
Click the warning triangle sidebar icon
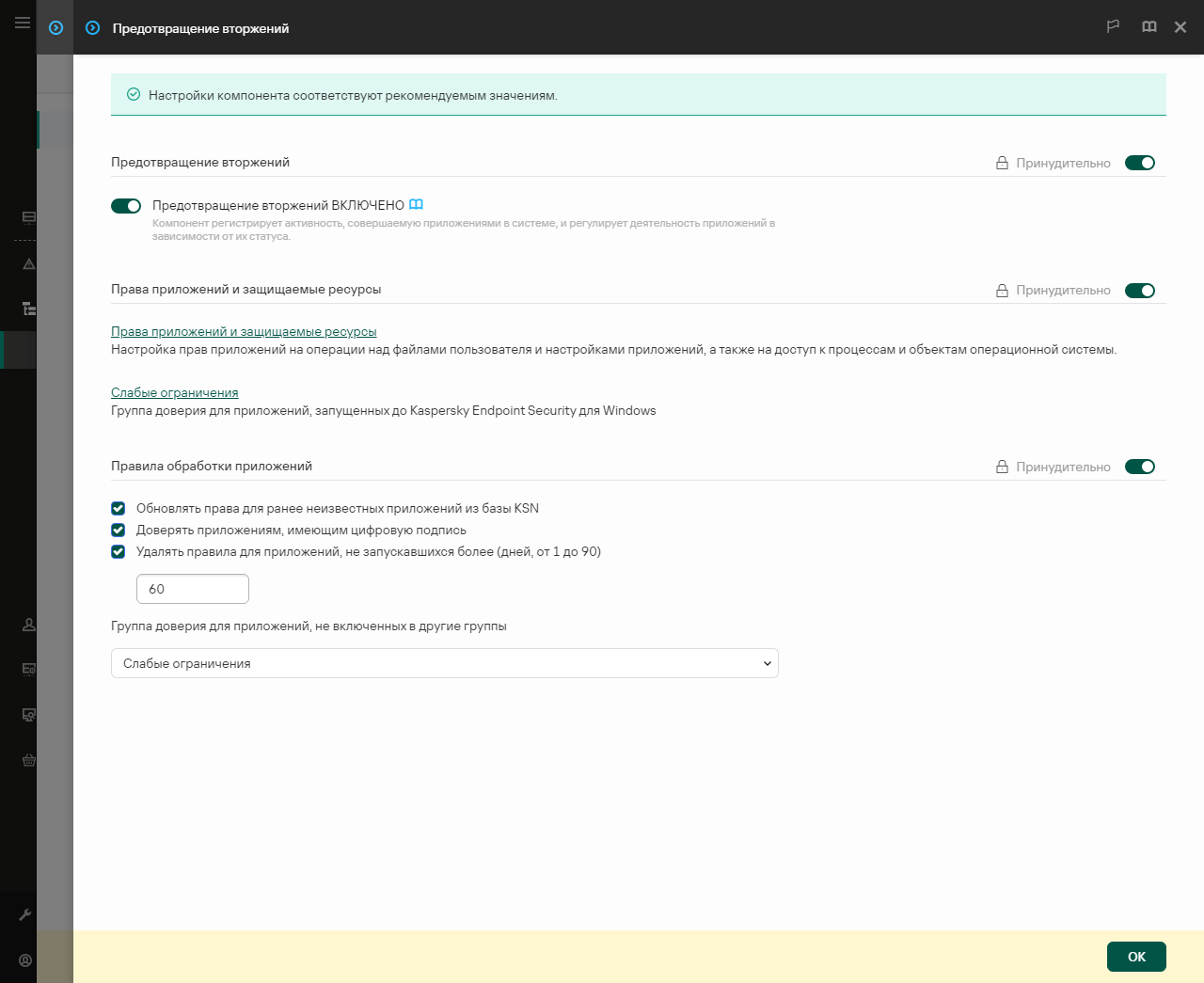29,263
